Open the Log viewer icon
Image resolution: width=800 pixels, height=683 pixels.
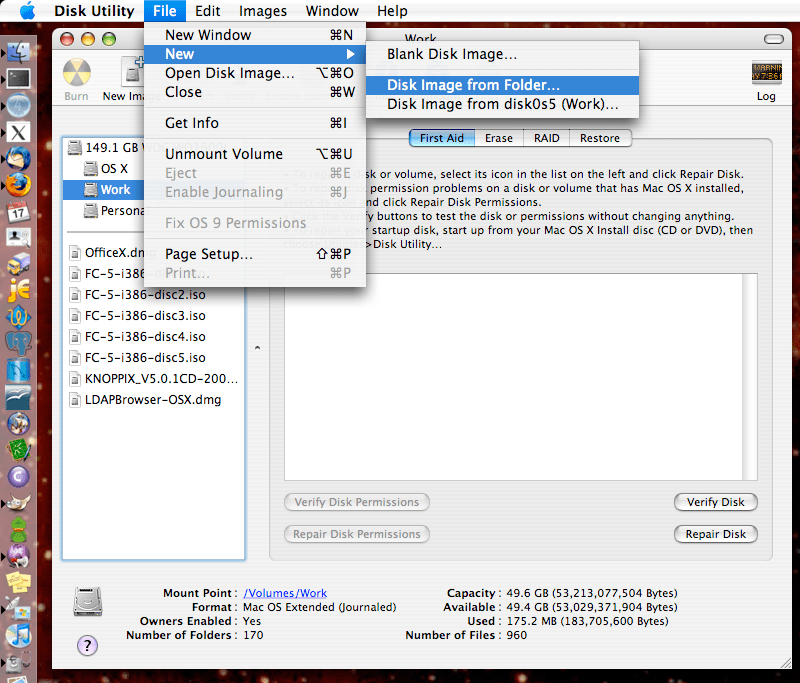766,72
